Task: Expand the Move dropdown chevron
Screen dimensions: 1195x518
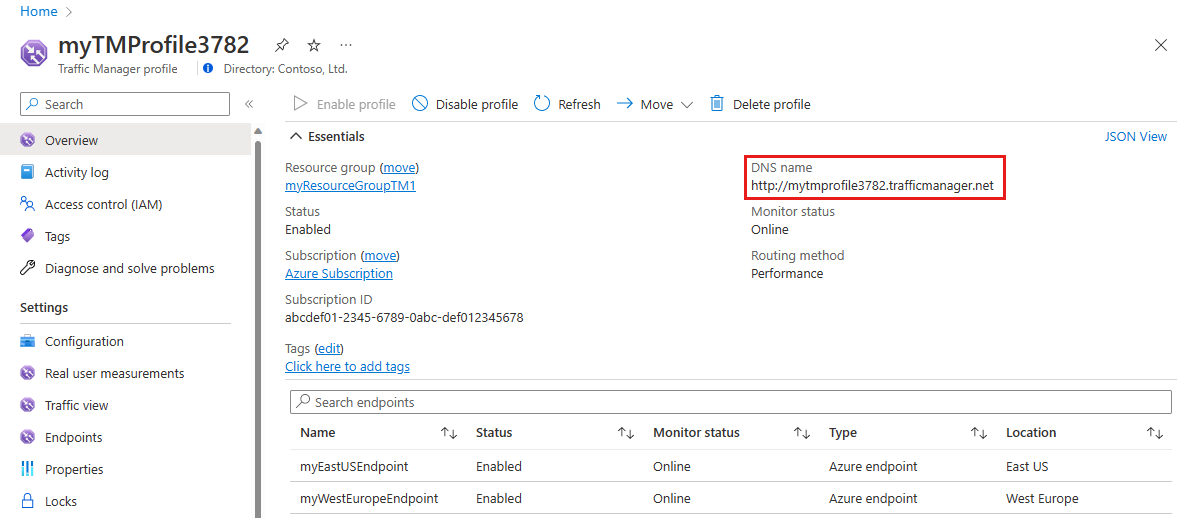Action: 687,105
